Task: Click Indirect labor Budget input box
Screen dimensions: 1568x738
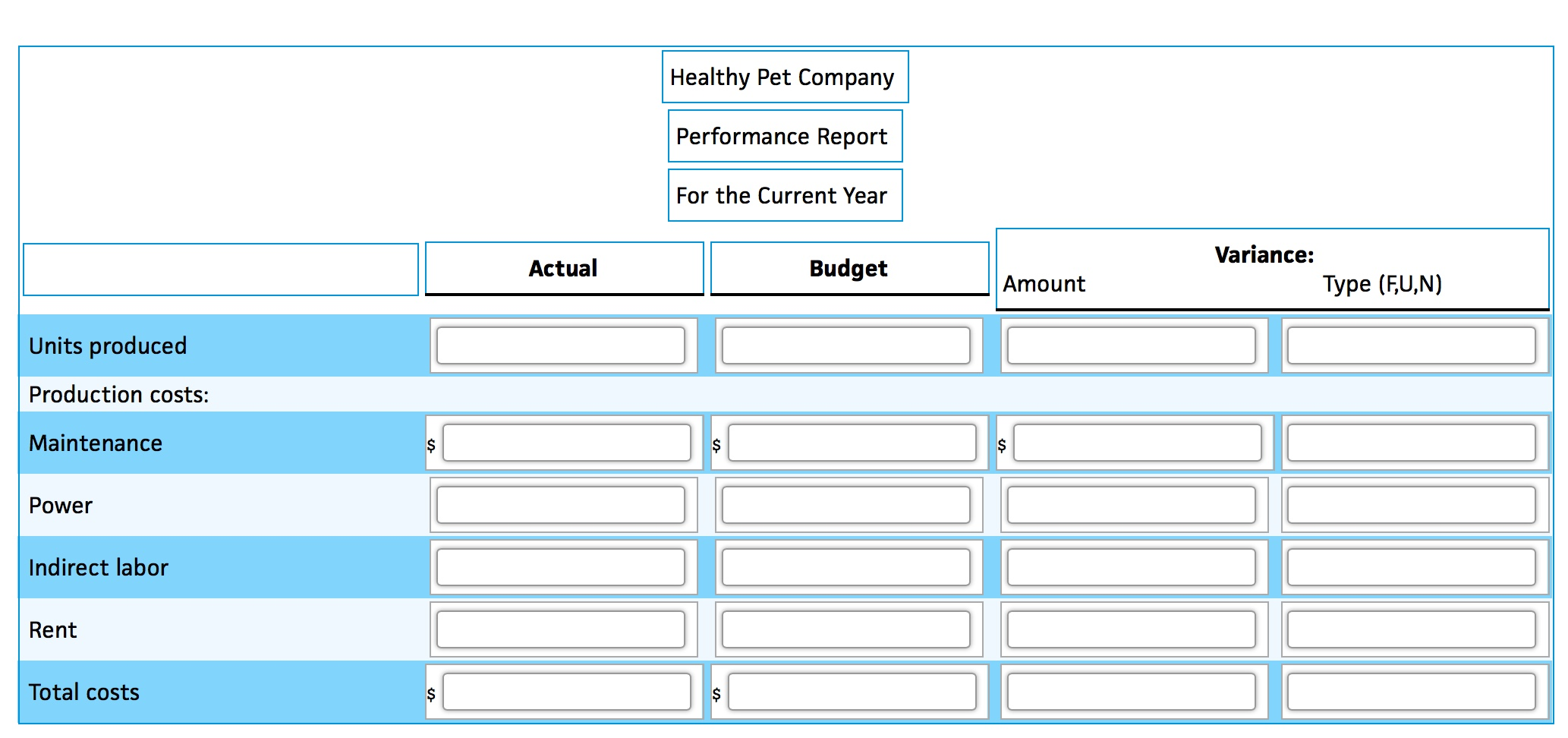Action: [x=846, y=567]
